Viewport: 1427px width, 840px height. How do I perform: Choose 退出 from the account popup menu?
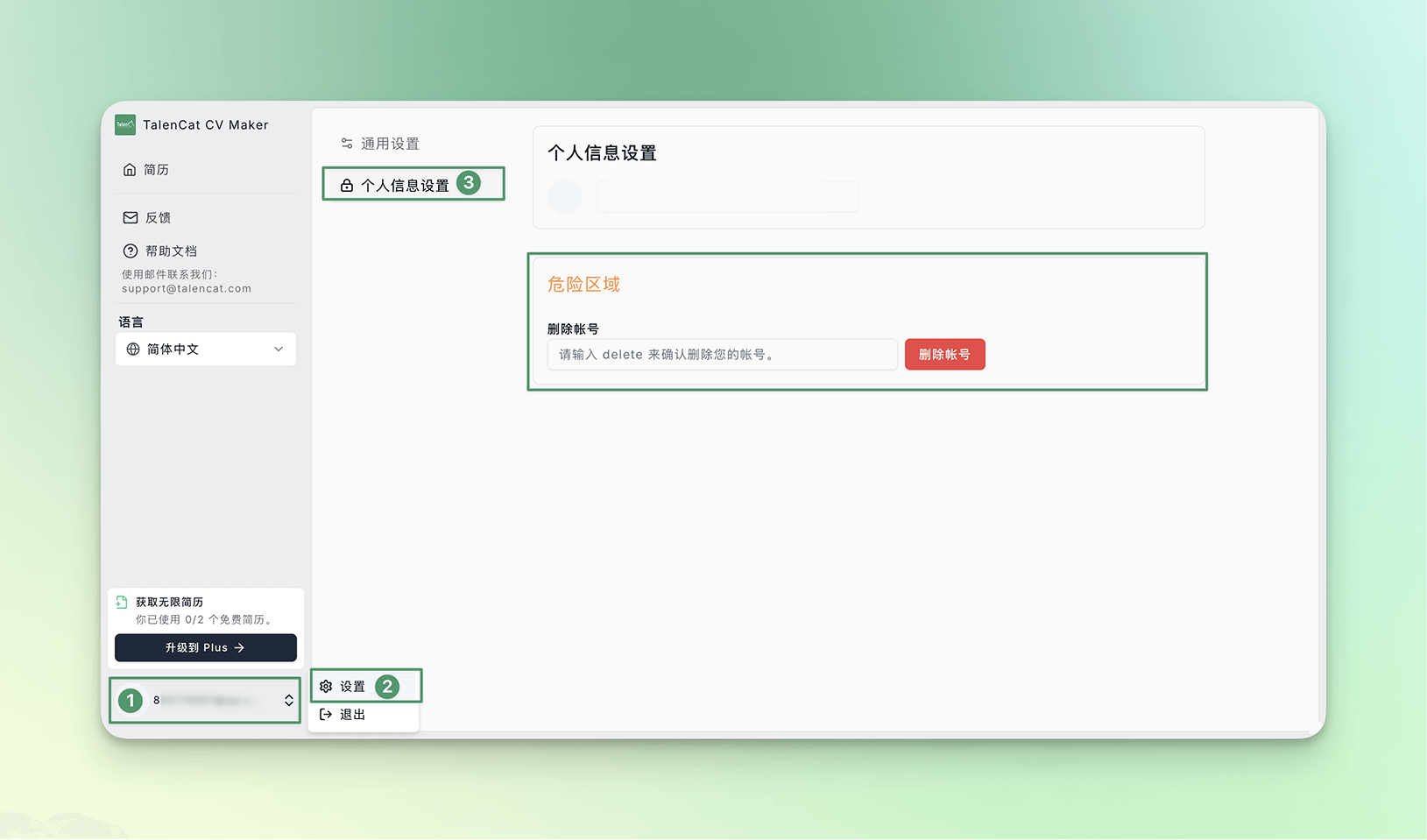[x=353, y=715]
